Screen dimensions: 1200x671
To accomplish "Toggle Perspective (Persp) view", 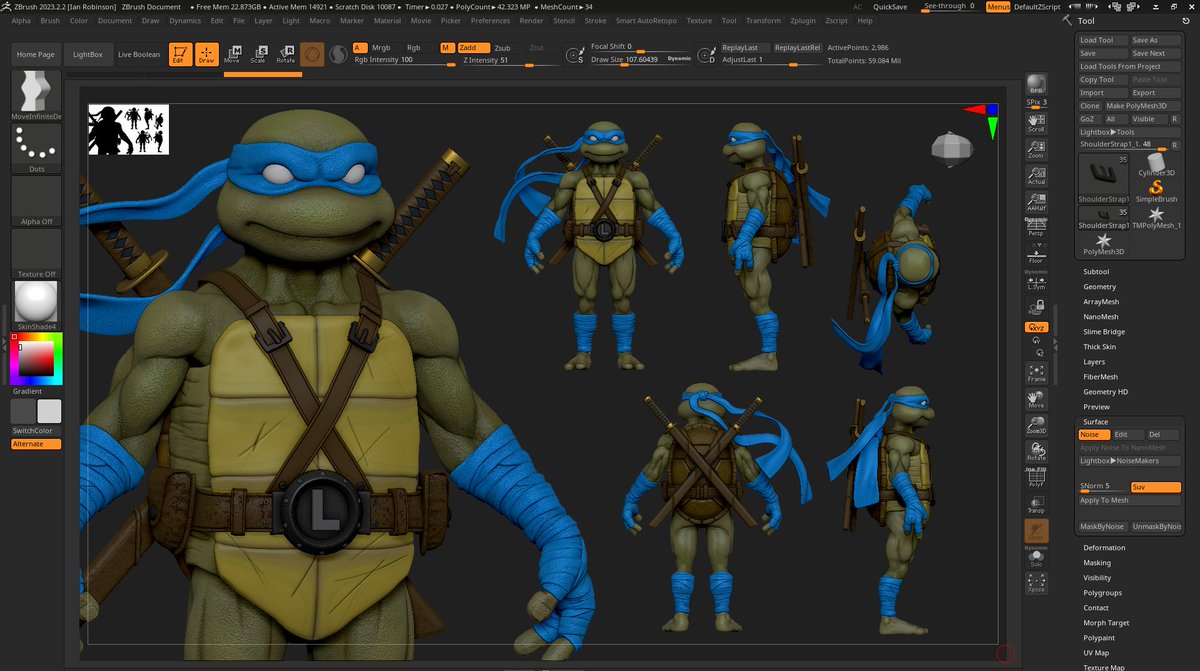I will click(x=1036, y=227).
